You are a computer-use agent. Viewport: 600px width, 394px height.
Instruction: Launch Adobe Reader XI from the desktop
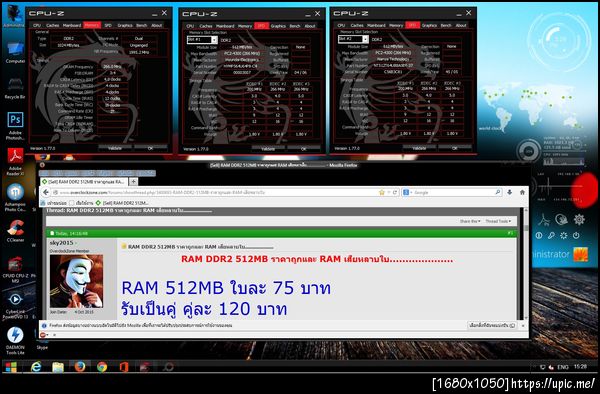click(x=15, y=161)
